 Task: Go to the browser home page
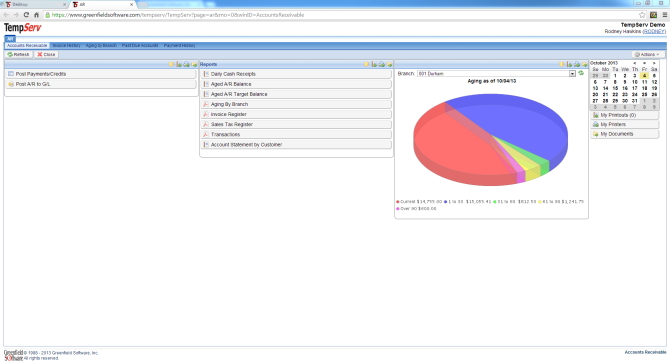tap(36, 15)
